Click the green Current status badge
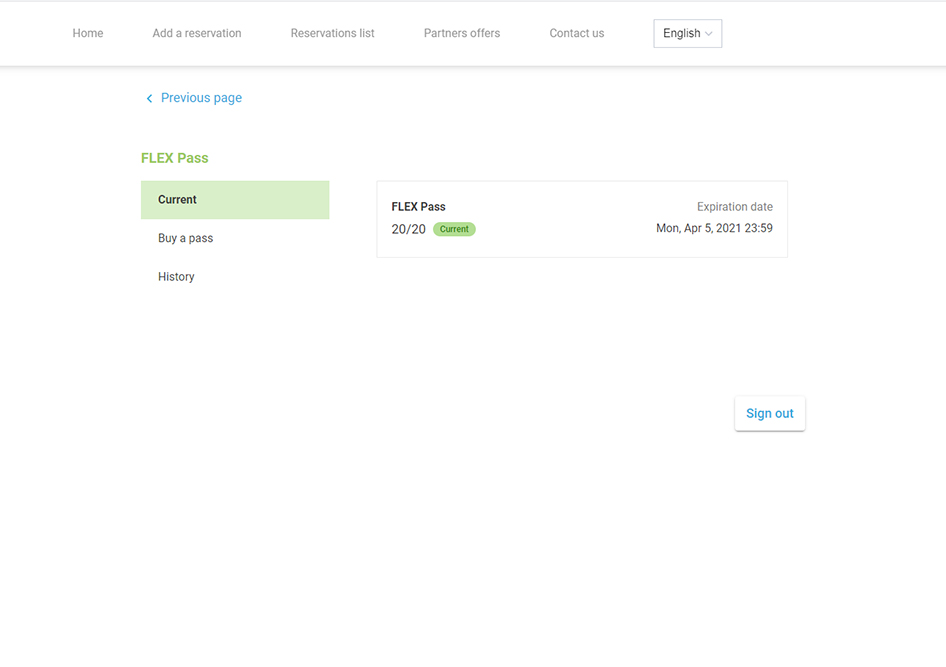Viewport: 946px width, 667px height. point(454,229)
